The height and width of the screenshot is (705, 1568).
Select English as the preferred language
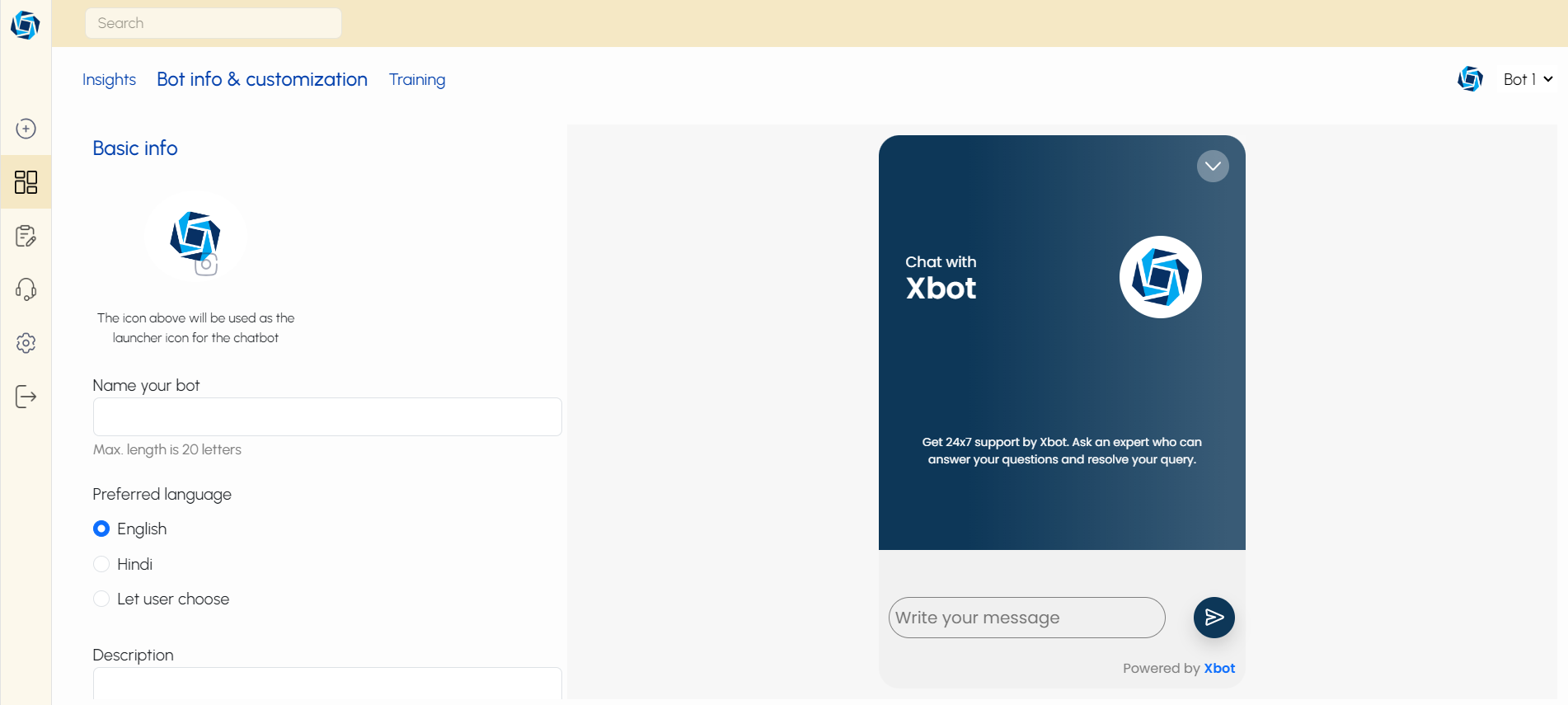[101, 529]
